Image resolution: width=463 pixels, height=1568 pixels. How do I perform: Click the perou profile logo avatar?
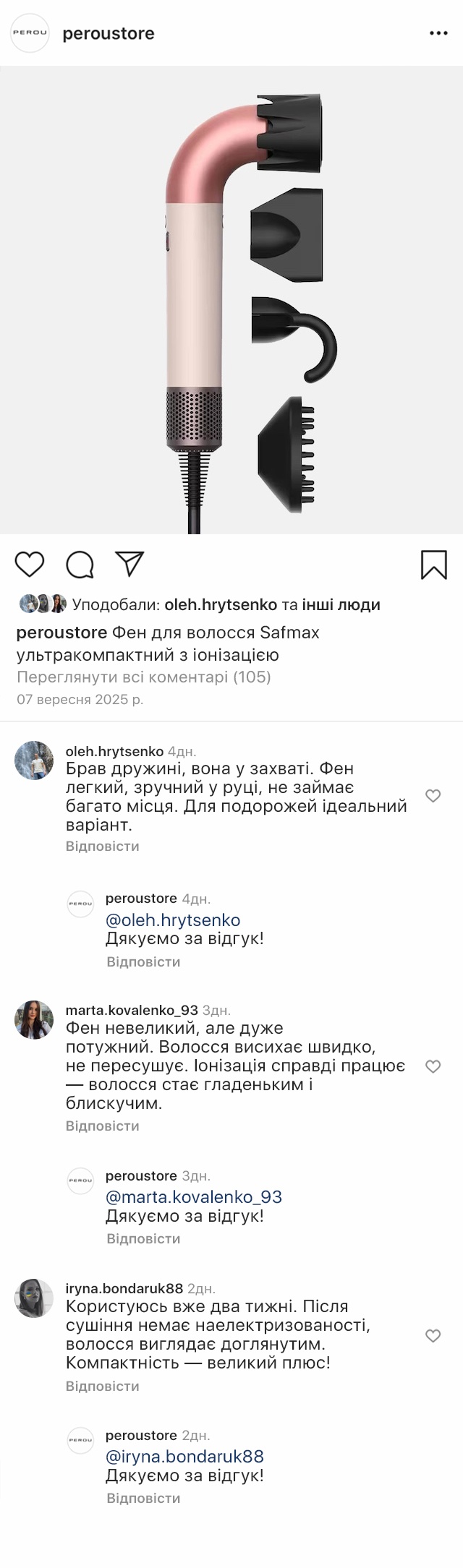(30, 33)
